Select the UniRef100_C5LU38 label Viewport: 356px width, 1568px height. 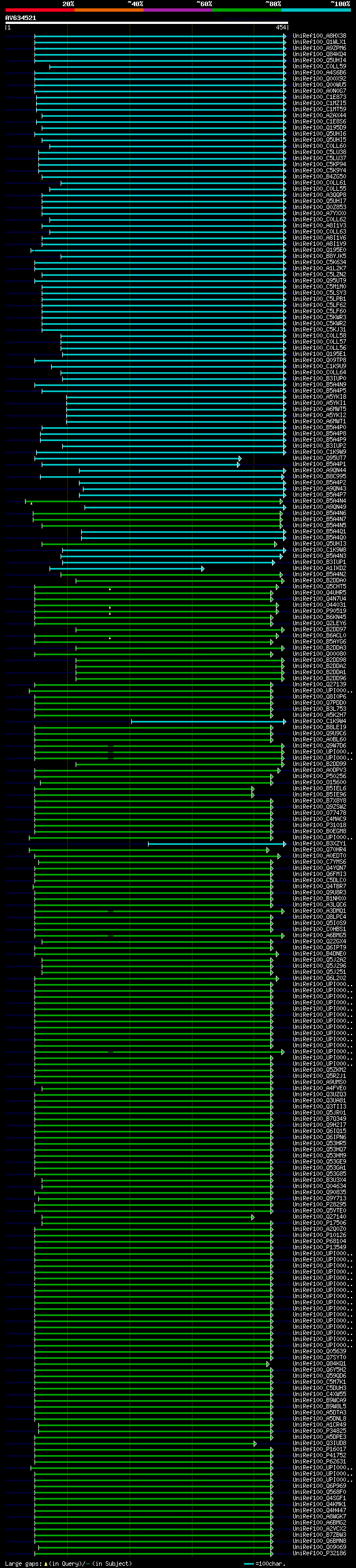pos(319,152)
